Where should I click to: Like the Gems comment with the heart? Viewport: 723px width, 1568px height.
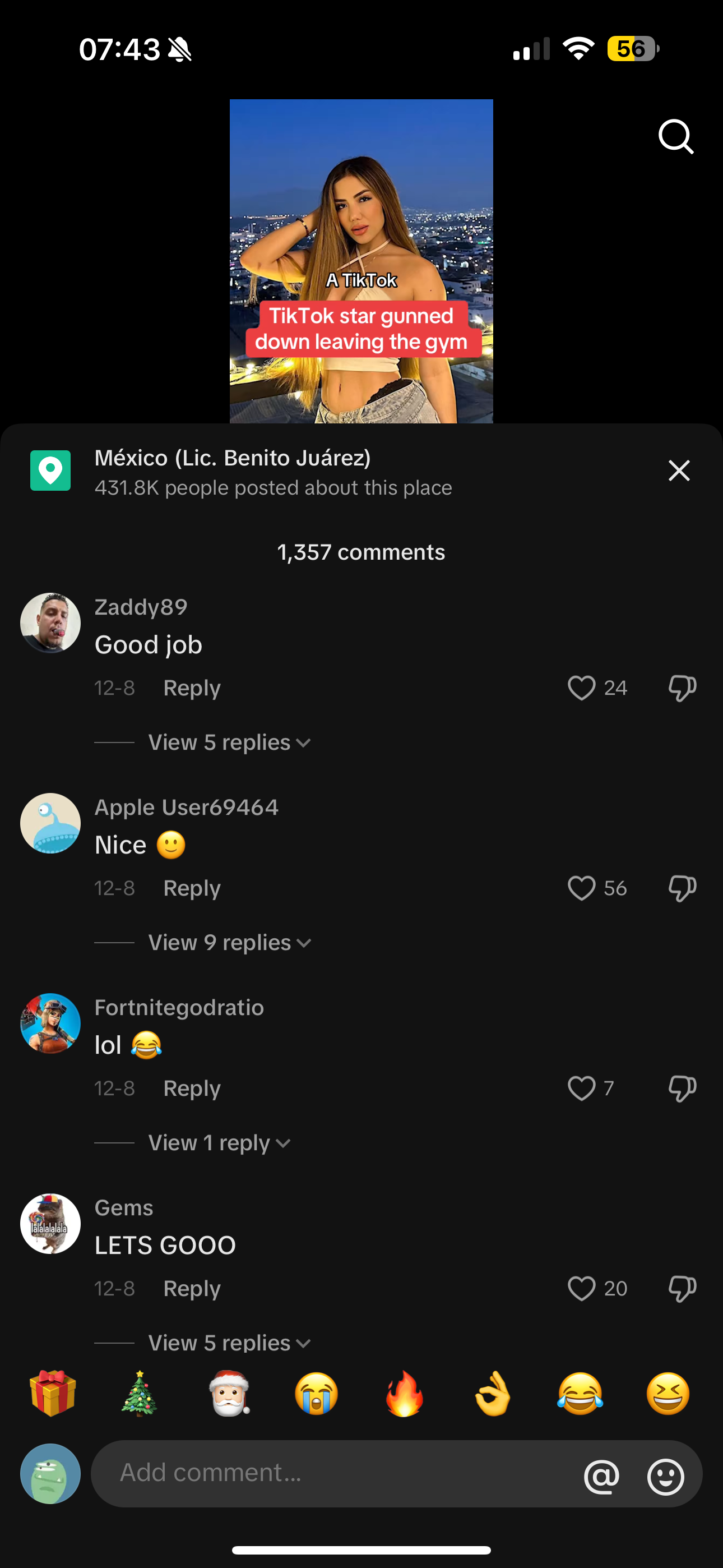coord(581,1289)
